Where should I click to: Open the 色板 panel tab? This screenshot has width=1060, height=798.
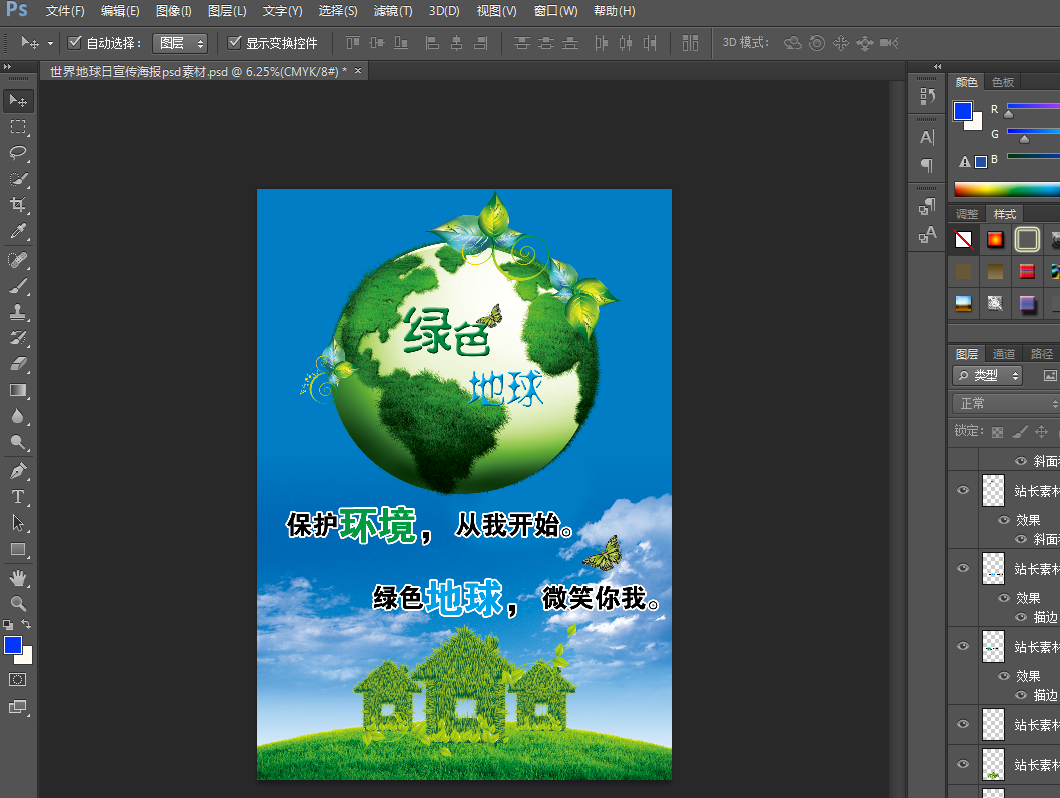1003,82
